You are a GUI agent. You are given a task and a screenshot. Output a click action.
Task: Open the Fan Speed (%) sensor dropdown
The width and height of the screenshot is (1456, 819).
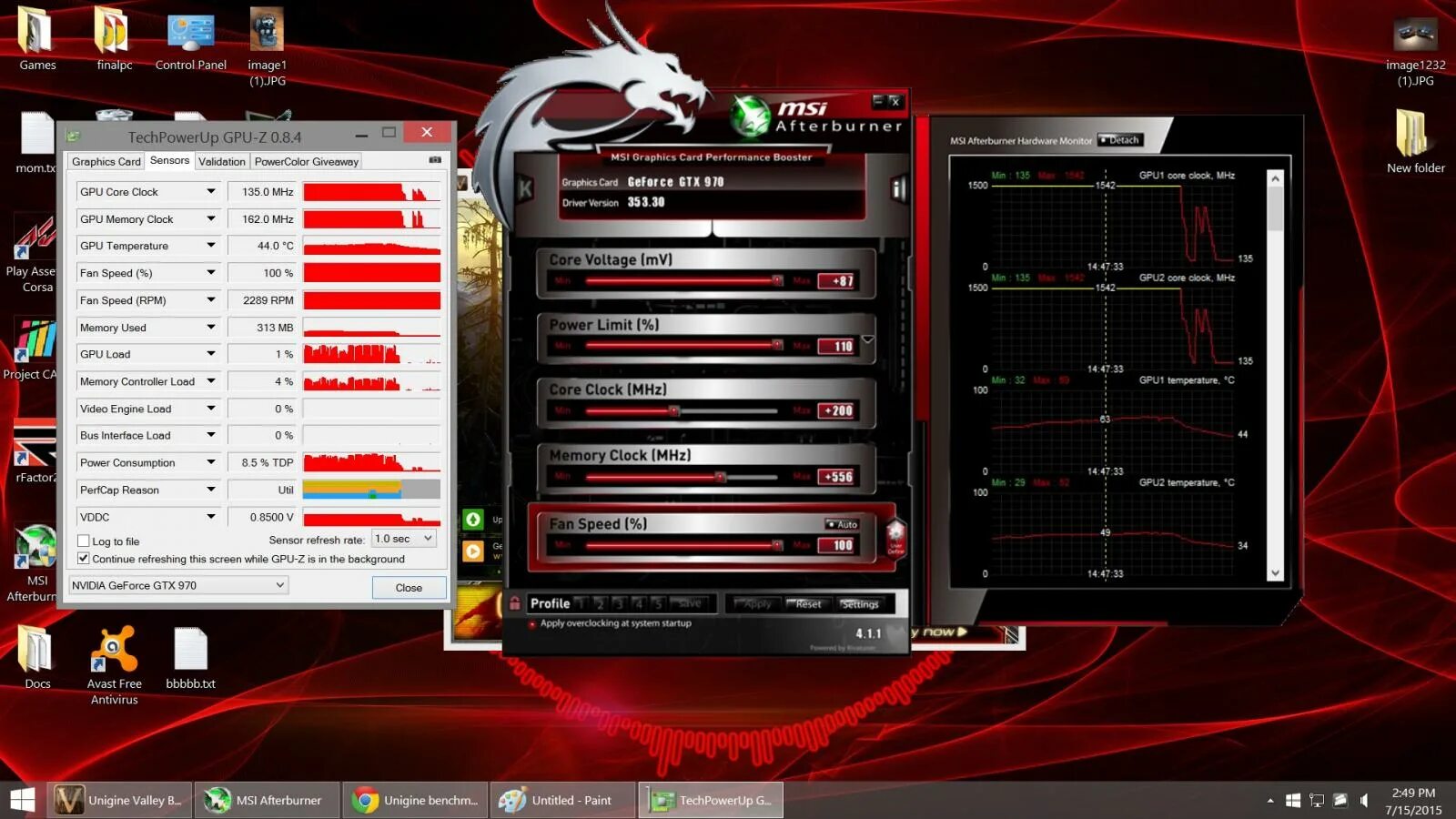(211, 272)
